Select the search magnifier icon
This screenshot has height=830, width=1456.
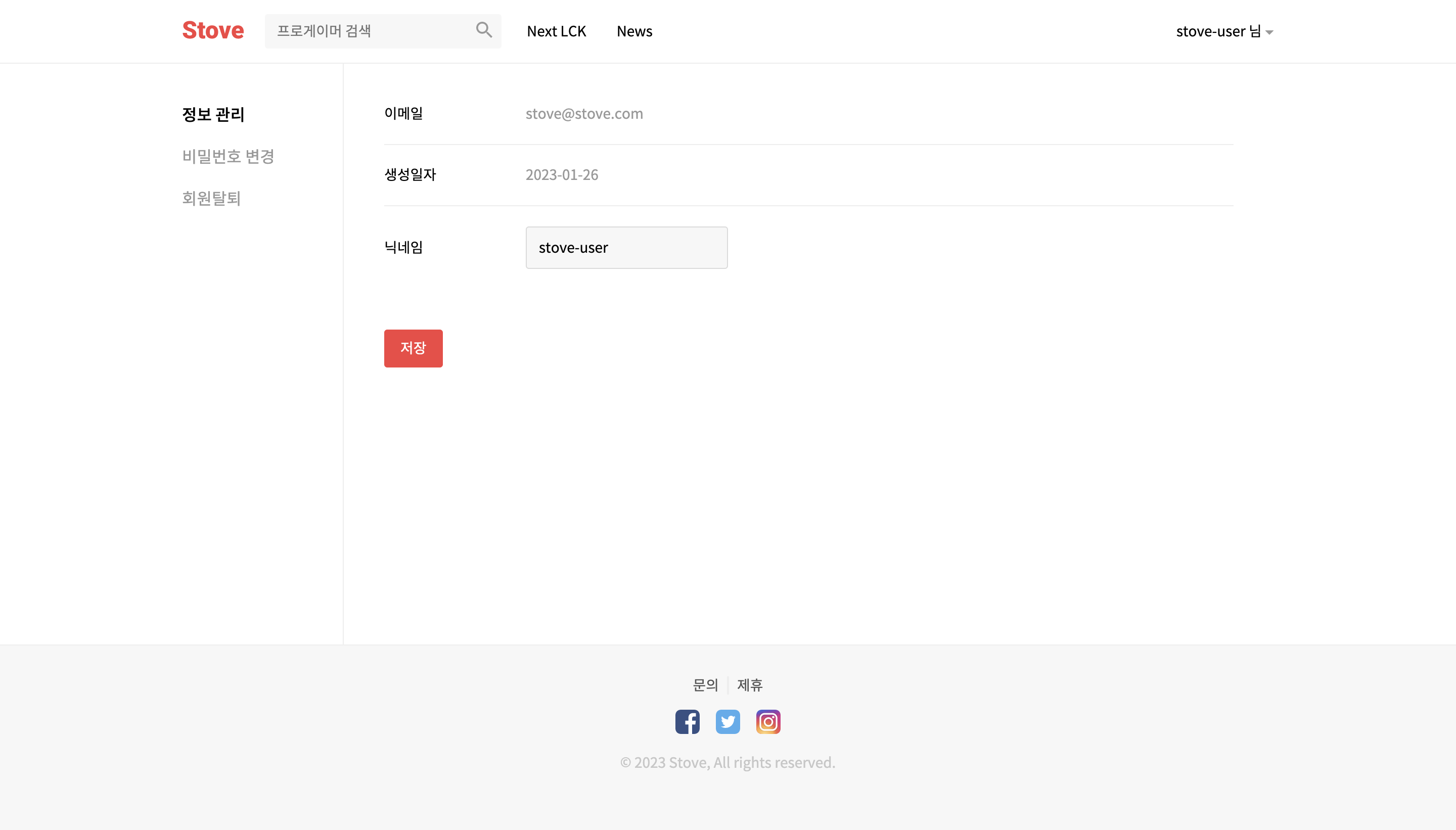(x=483, y=30)
